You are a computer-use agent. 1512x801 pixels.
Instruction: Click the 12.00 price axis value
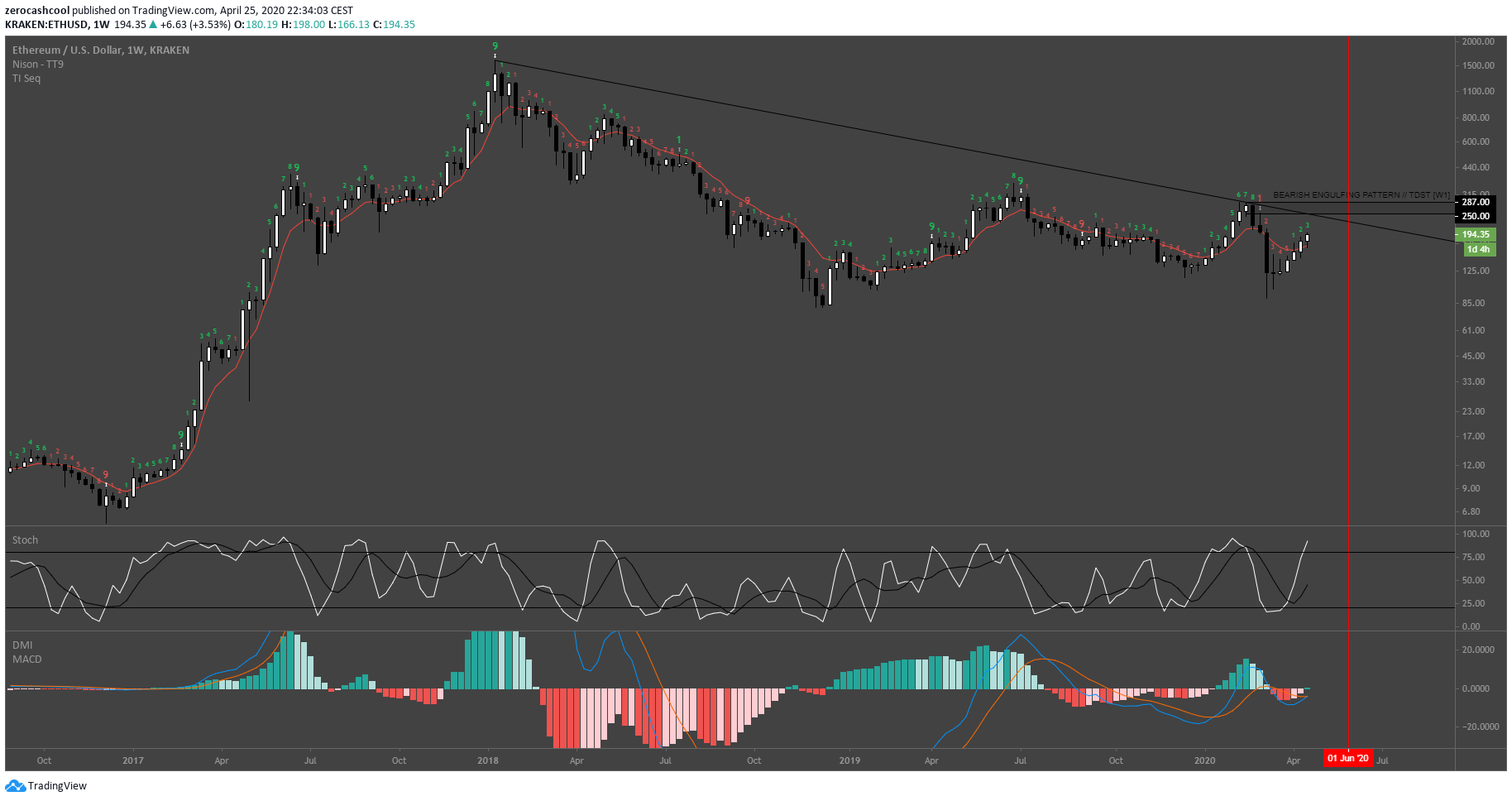tap(1473, 465)
